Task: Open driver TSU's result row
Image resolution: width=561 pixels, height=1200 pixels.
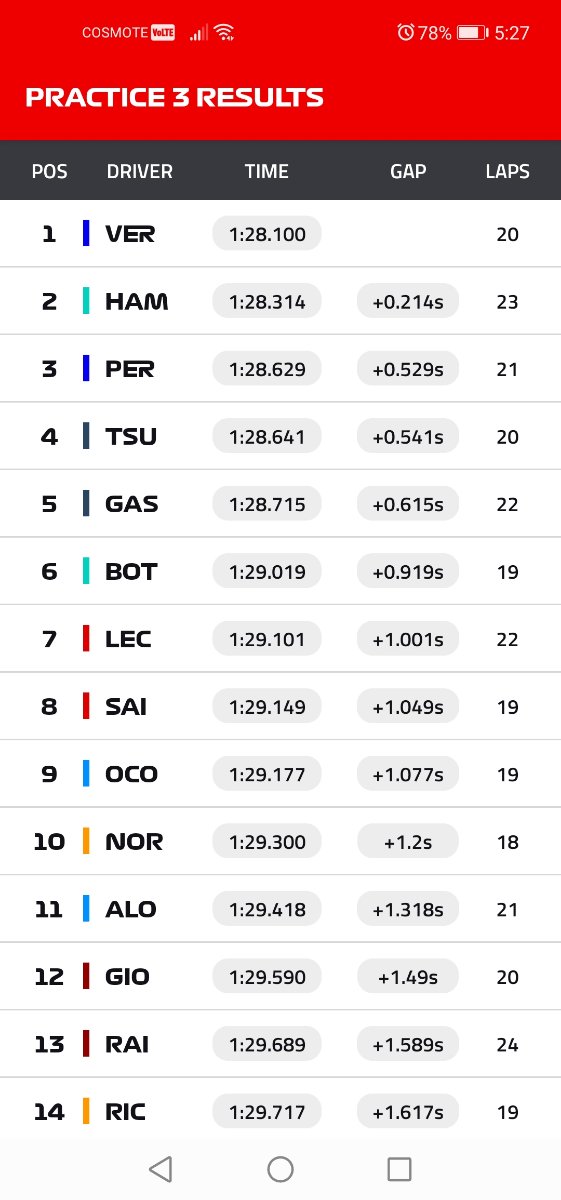Action: (280, 436)
